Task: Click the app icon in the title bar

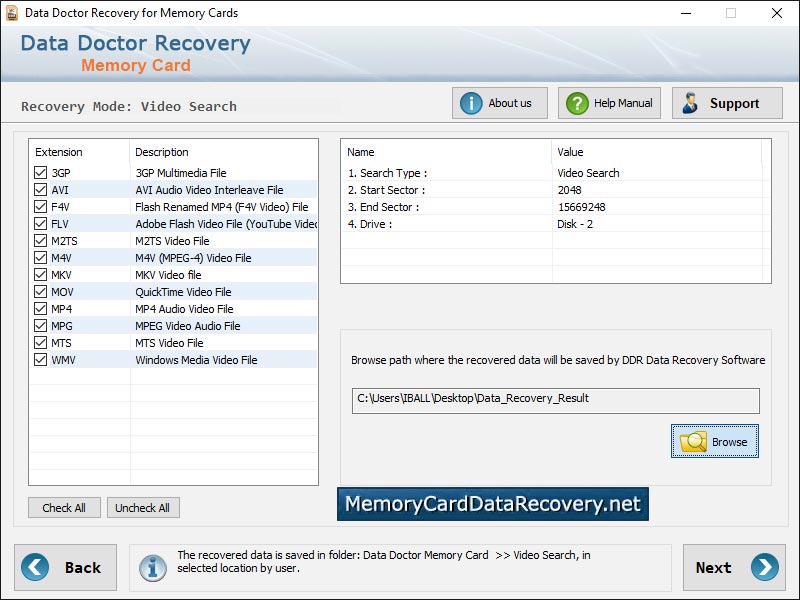Action: point(12,13)
